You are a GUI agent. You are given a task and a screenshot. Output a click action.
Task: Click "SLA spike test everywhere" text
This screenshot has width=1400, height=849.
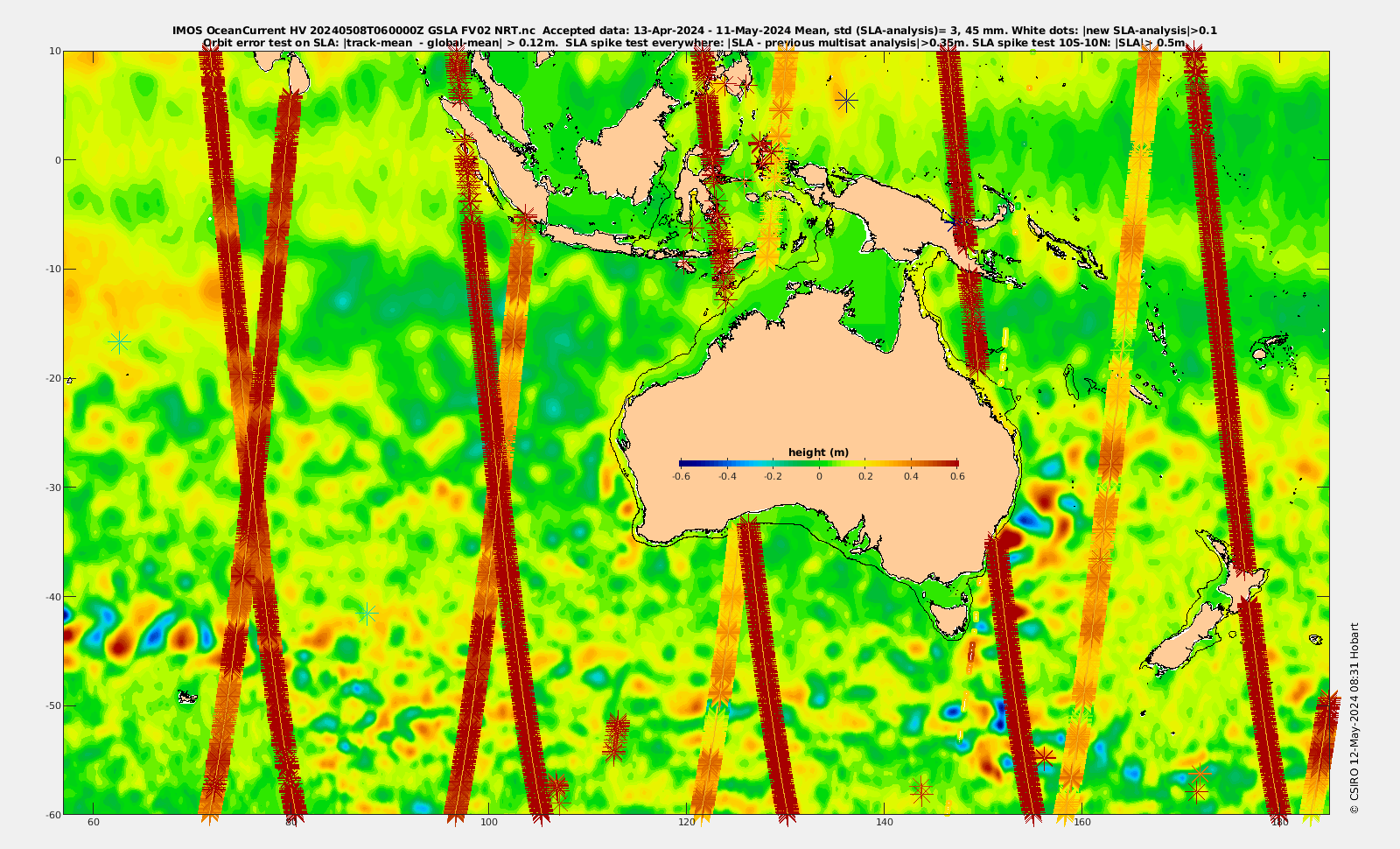pyautogui.click(x=644, y=42)
